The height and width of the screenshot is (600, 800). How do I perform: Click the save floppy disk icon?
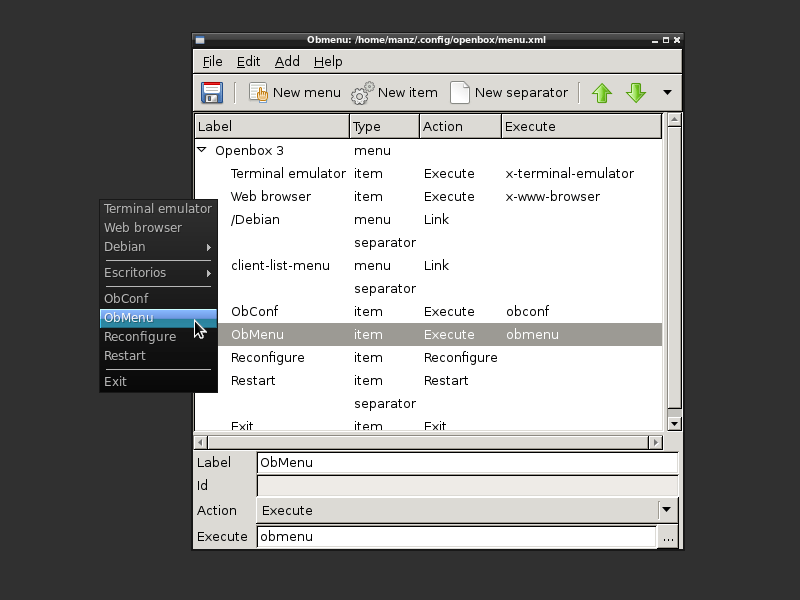[212, 93]
